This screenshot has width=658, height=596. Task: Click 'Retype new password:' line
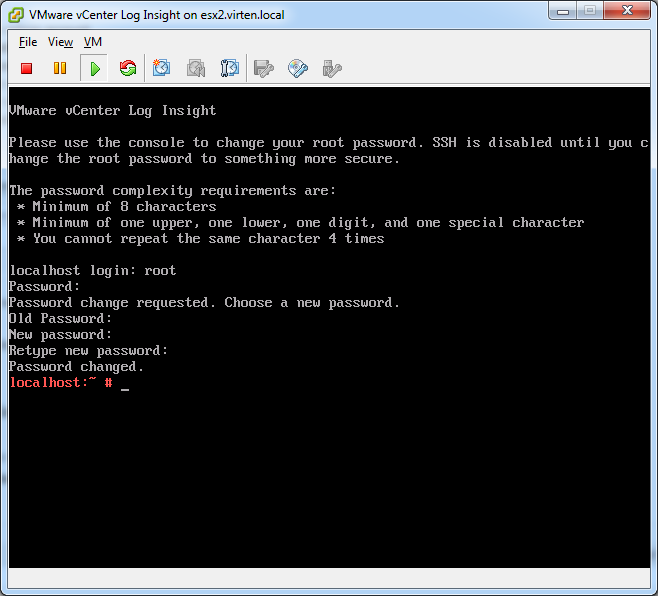pos(89,351)
